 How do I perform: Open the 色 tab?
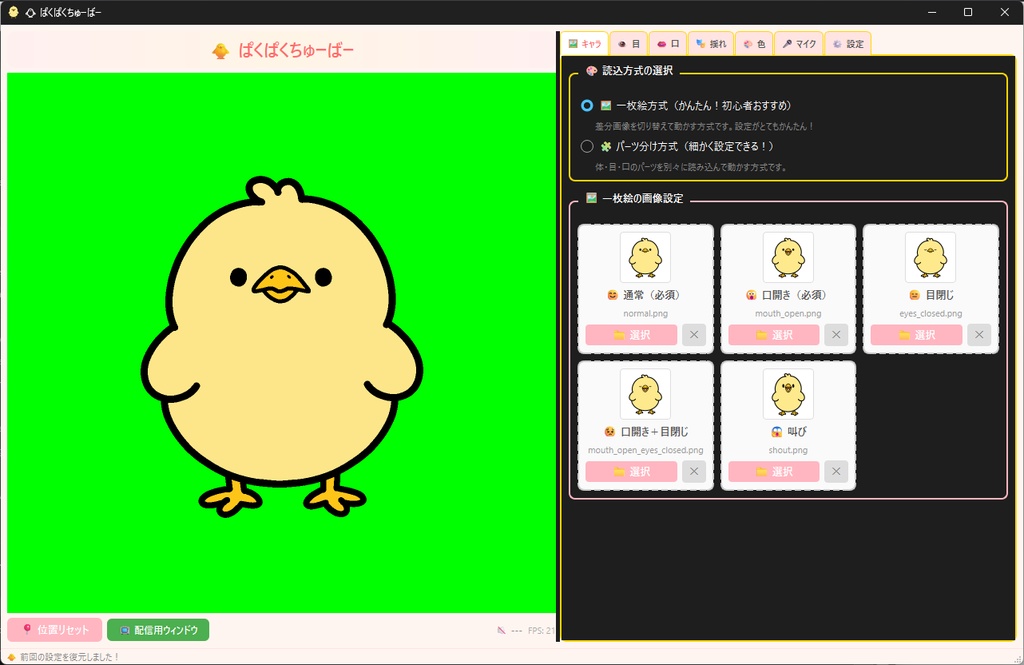point(754,44)
